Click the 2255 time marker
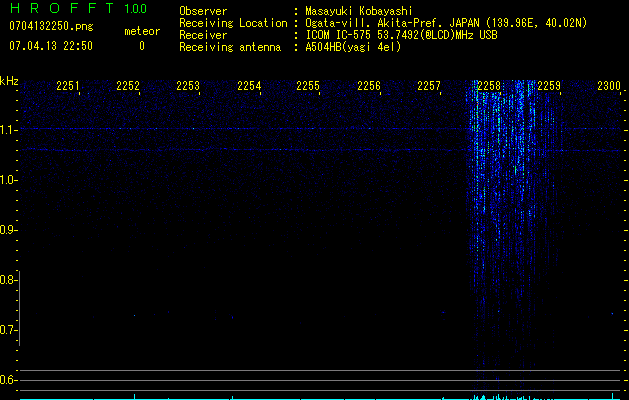This screenshot has height=400, width=629. click(x=308, y=86)
